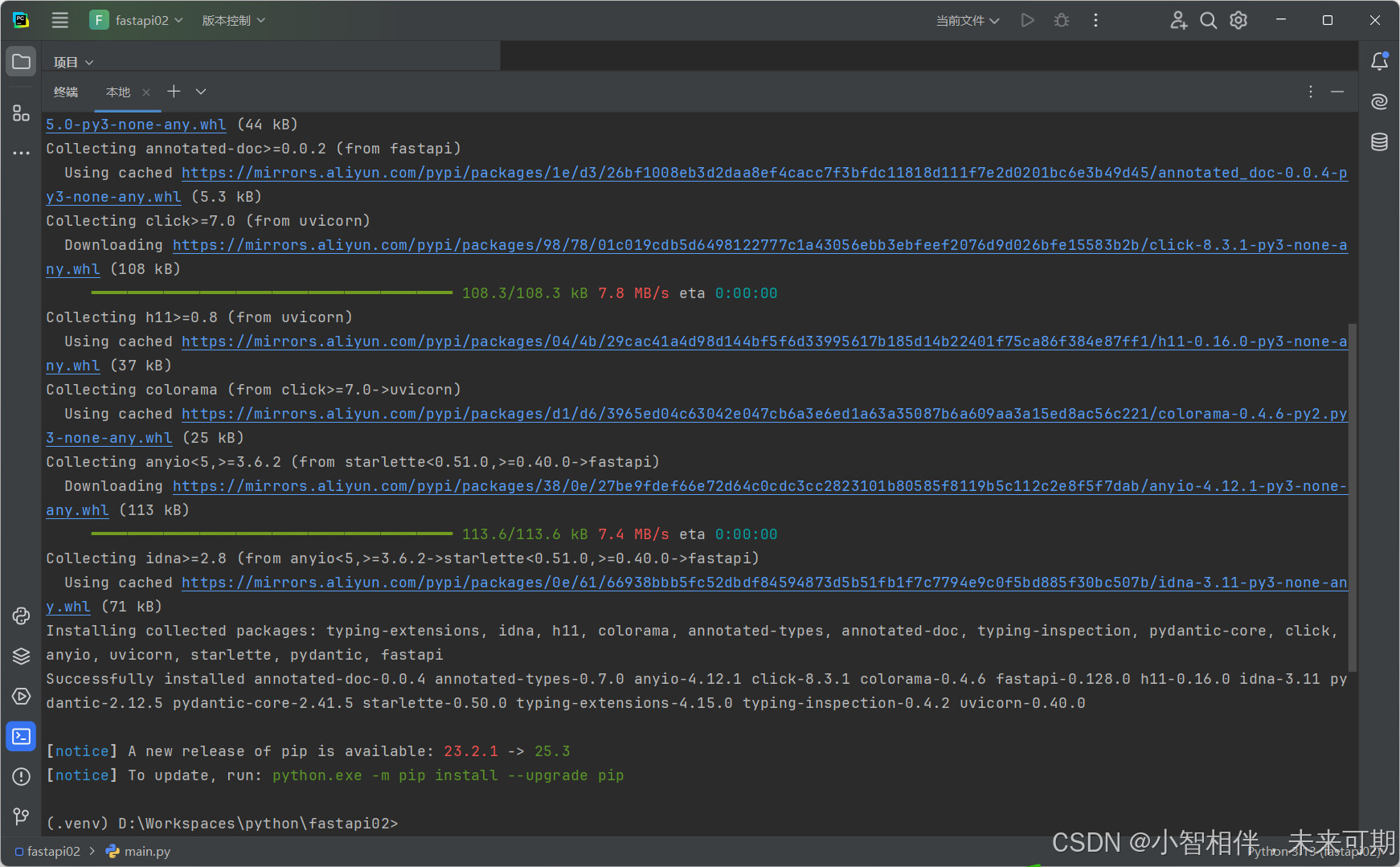Open the Git version control tool window
Image resolution: width=1400 pixels, height=867 pixels.
tap(22, 816)
